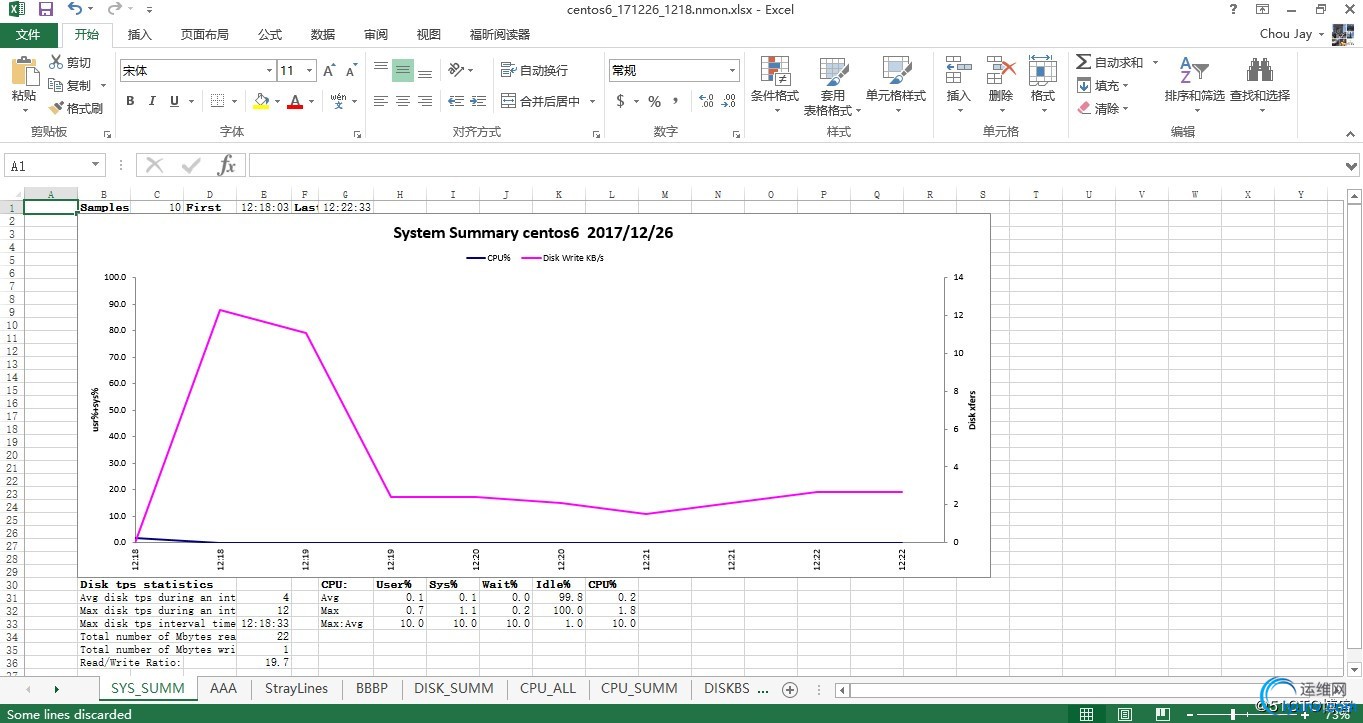Apply comma style
The width and height of the screenshot is (1363, 723).
click(x=676, y=101)
